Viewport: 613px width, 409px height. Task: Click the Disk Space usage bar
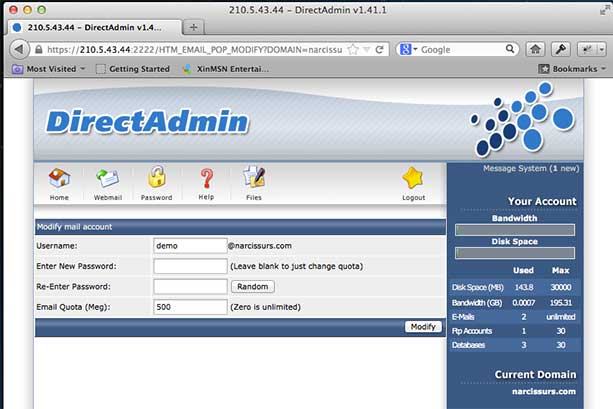(x=515, y=253)
